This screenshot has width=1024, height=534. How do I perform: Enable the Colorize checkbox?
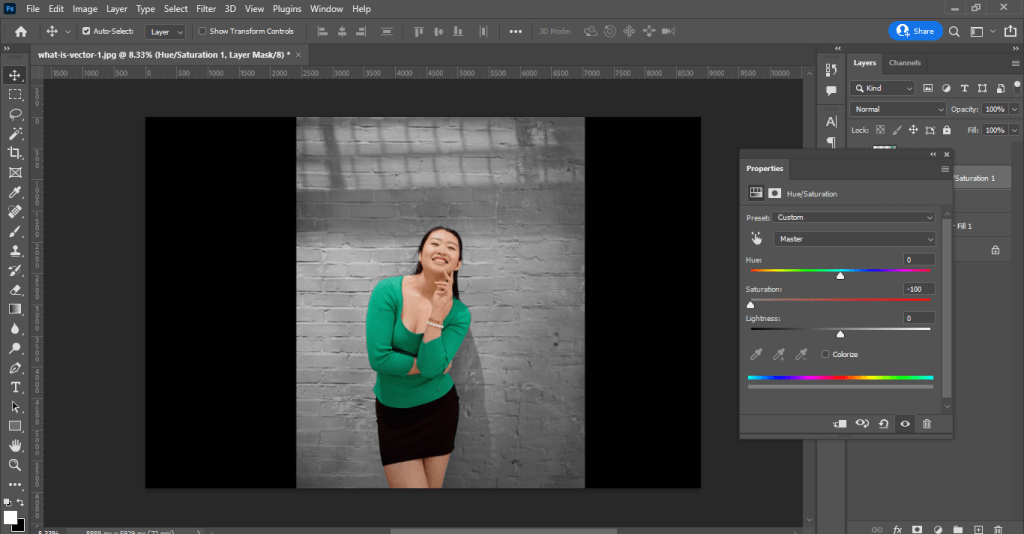825,354
